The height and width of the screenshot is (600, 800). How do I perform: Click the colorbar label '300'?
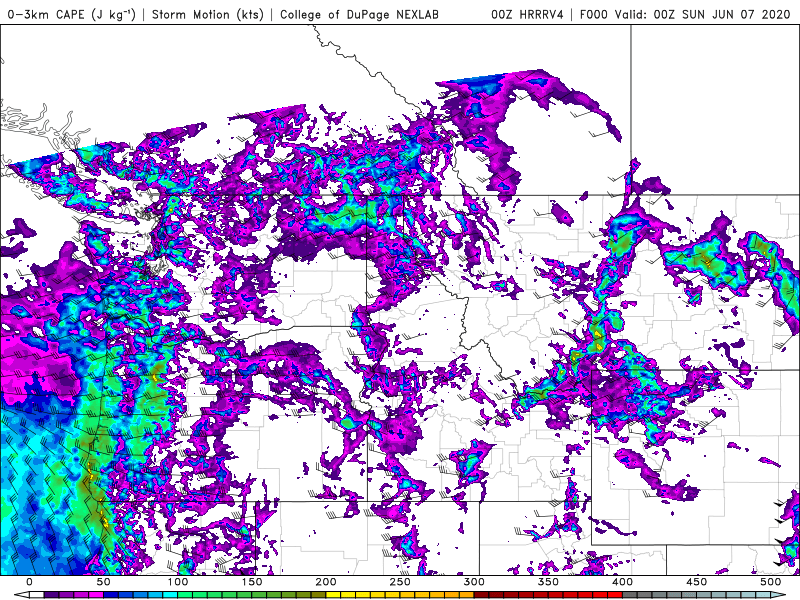[474, 582]
